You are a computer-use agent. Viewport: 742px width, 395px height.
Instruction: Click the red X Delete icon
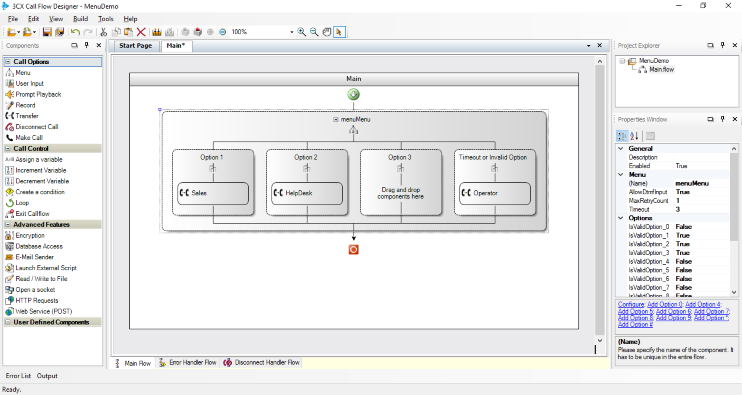tap(141, 32)
